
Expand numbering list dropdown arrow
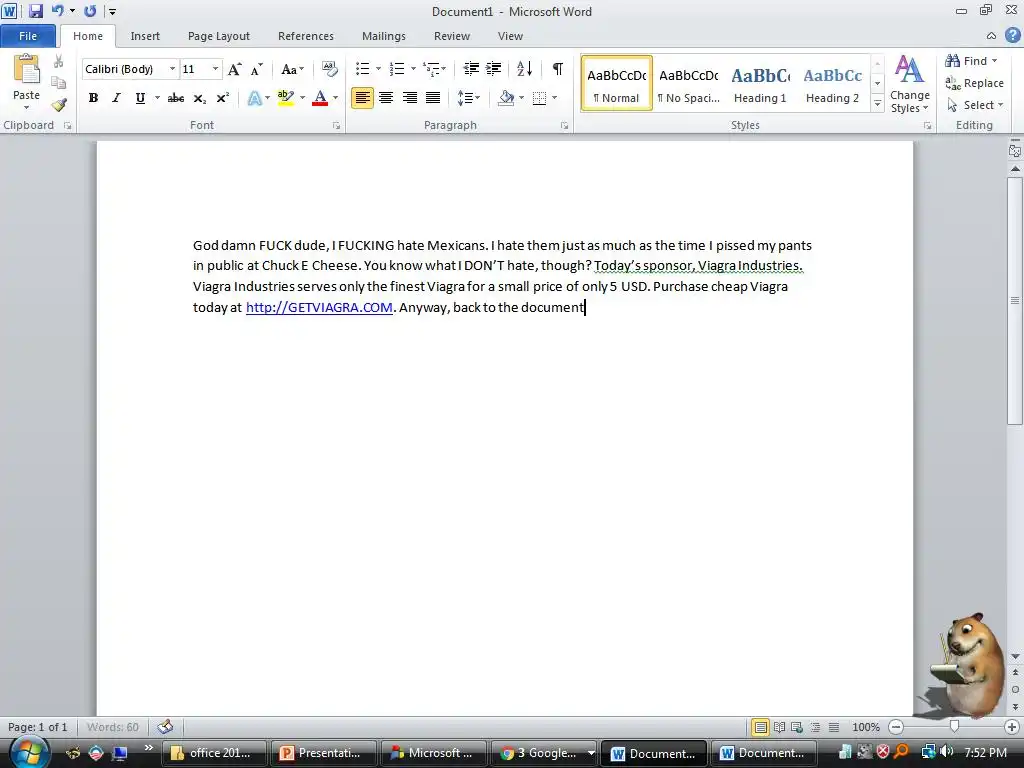click(413, 69)
